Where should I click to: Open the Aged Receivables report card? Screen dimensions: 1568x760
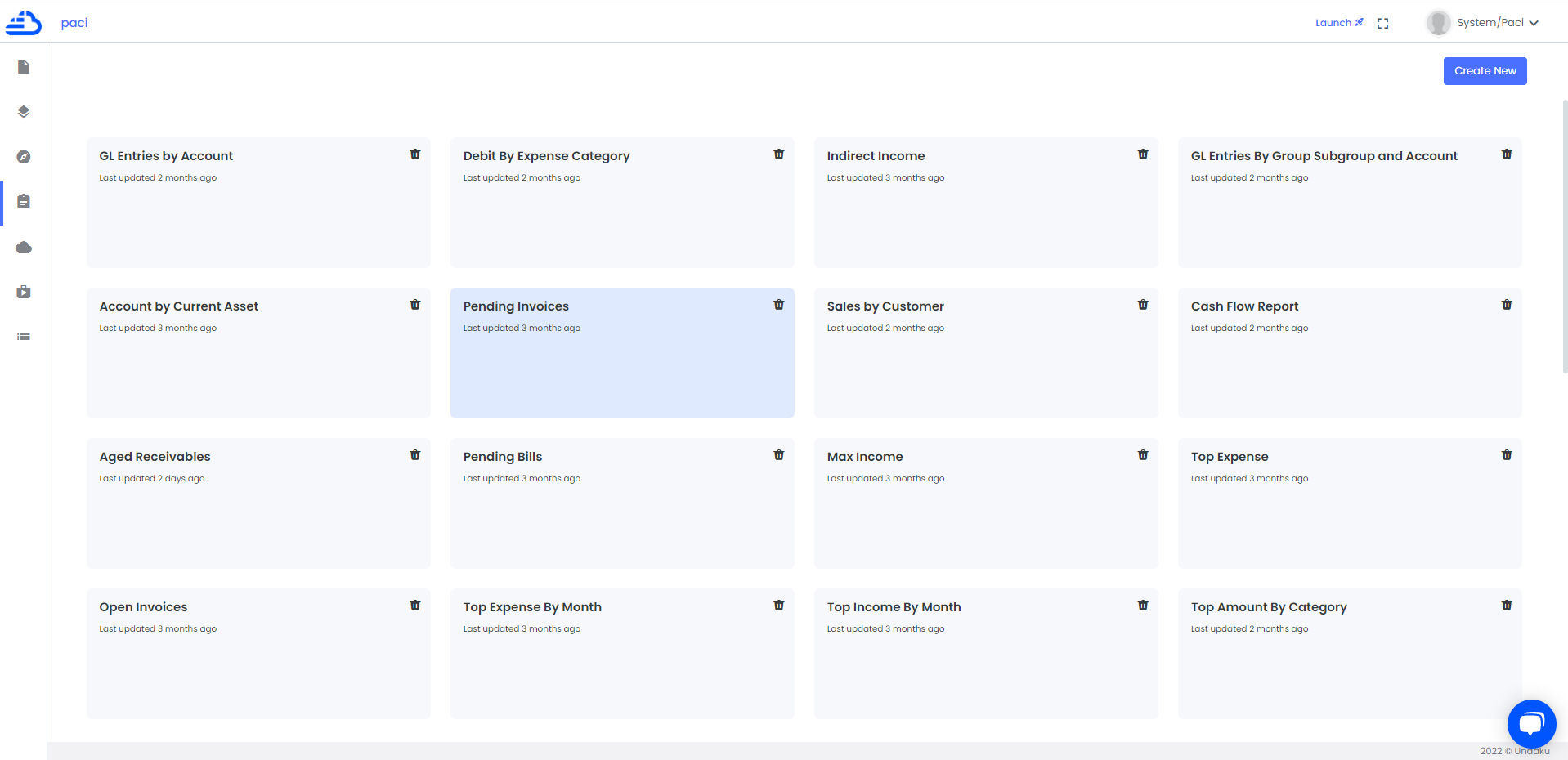pos(258,503)
